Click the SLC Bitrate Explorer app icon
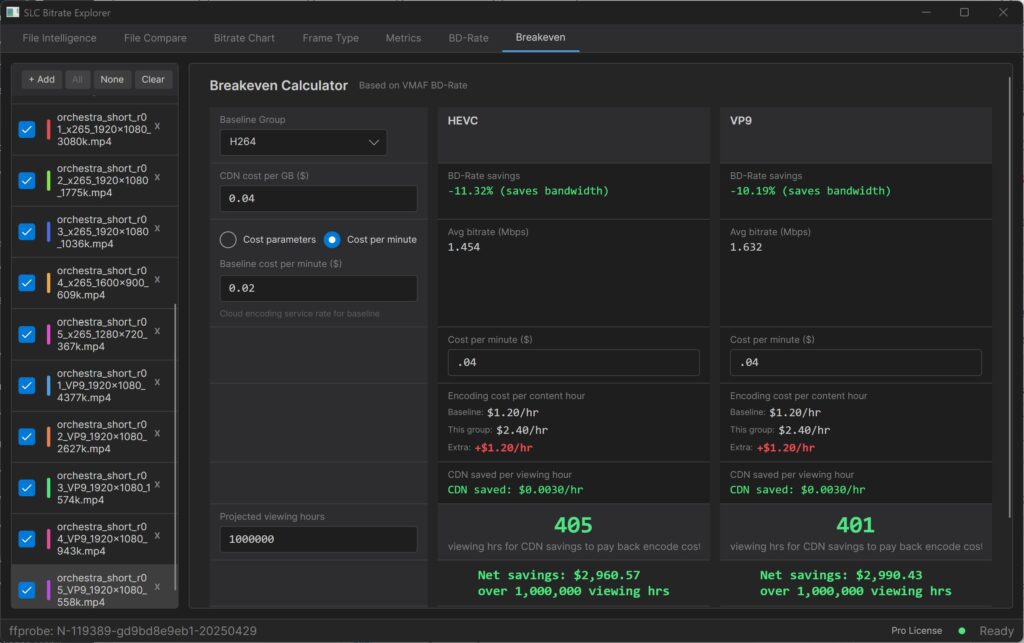 (12, 12)
